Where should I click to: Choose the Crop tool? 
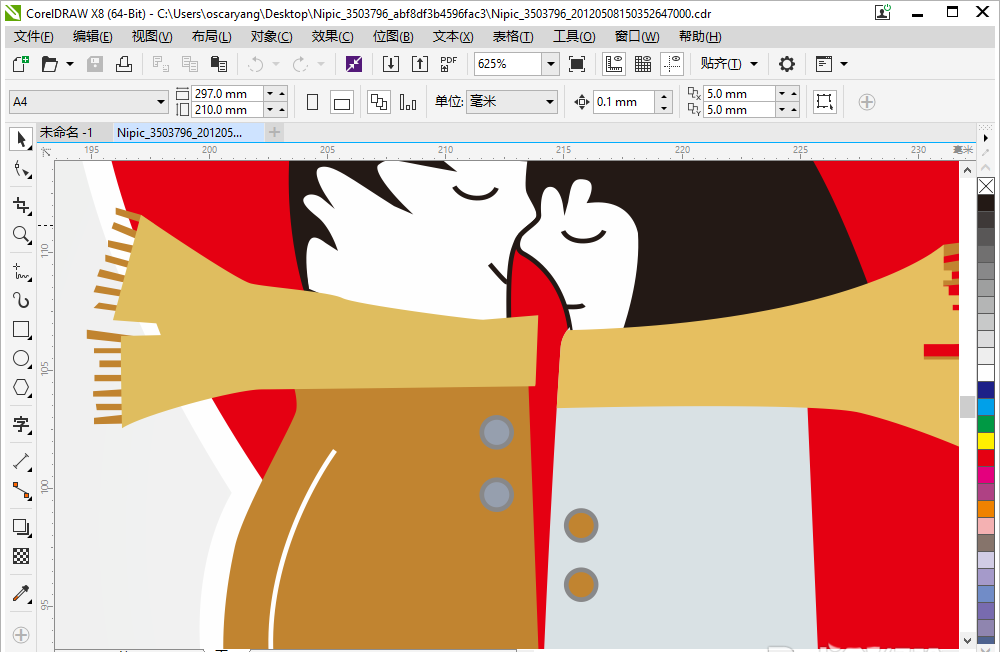[x=21, y=205]
